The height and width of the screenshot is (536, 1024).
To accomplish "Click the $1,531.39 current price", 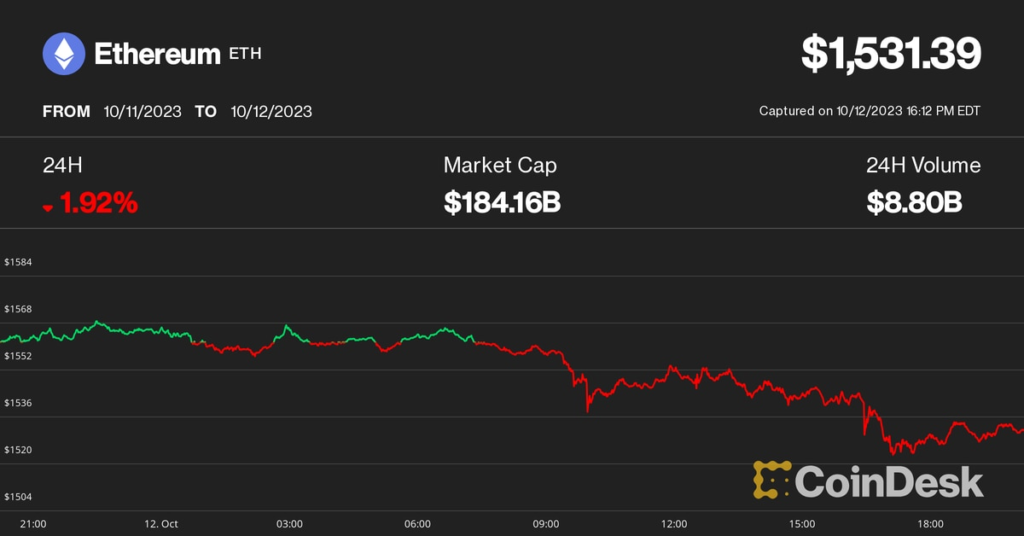I will click(x=890, y=54).
